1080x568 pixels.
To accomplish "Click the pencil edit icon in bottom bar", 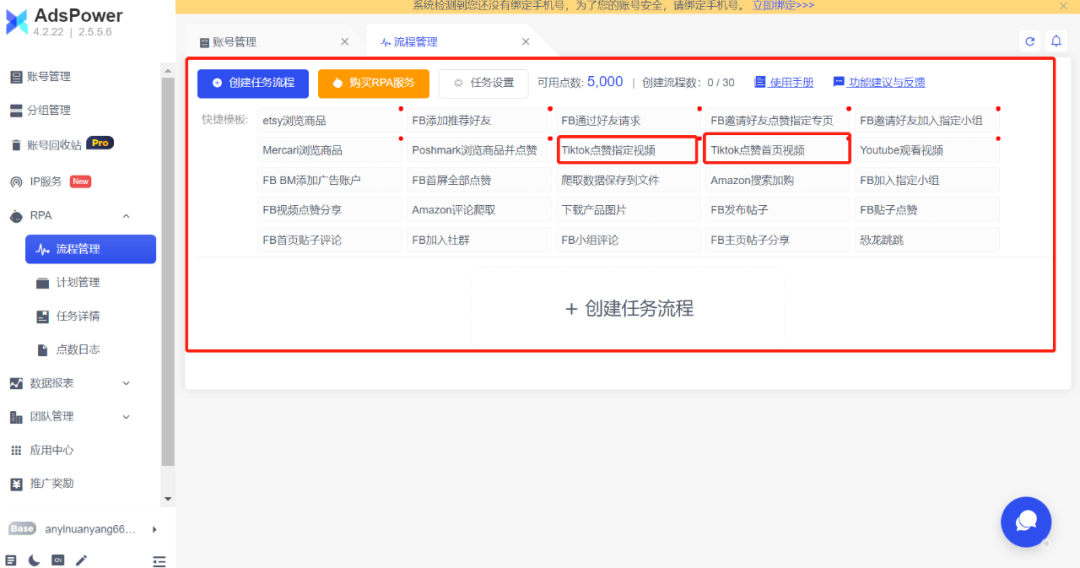I will click(x=81, y=560).
